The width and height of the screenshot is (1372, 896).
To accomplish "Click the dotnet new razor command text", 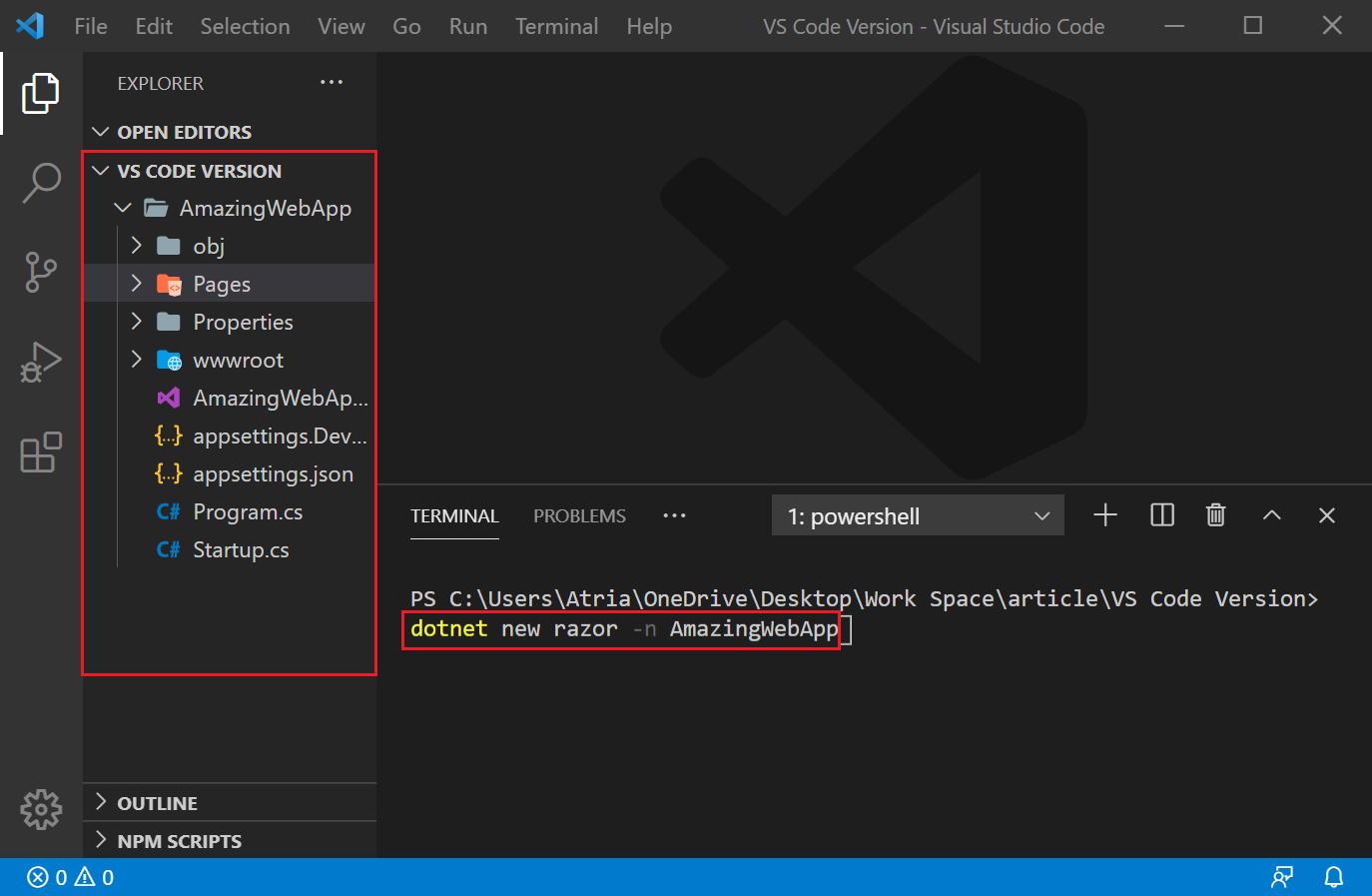I will pos(624,628).
